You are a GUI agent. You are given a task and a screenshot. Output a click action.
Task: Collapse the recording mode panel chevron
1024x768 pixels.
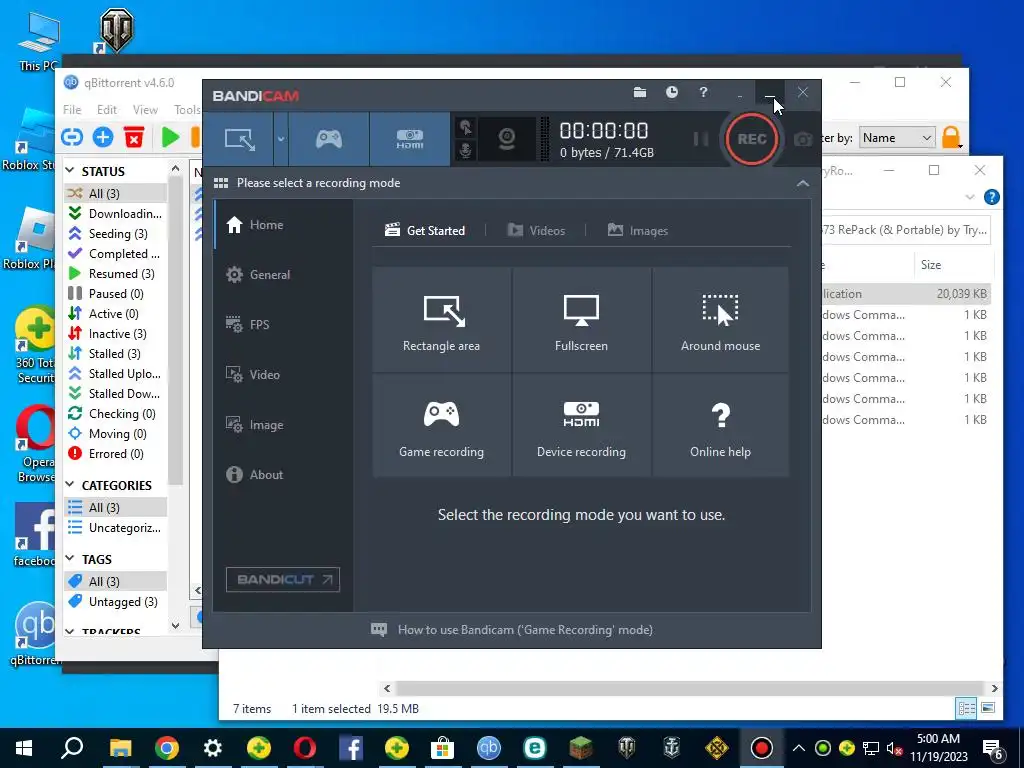click(x=803, y=184)
